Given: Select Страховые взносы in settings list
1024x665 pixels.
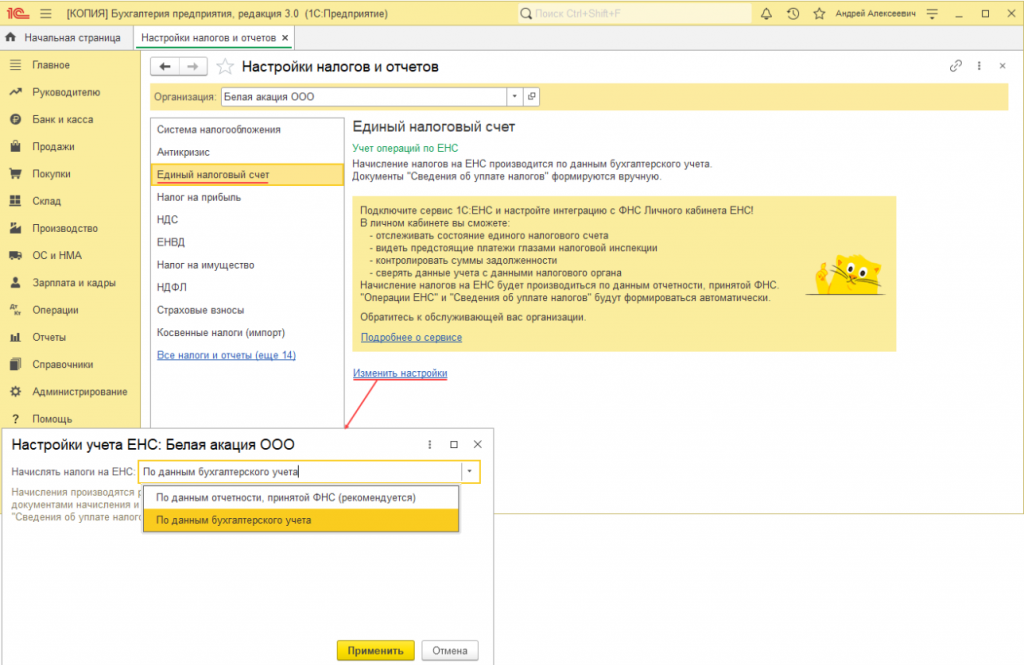Looking at the screenshot, I should pyautogui.click(x=247, y=310).
